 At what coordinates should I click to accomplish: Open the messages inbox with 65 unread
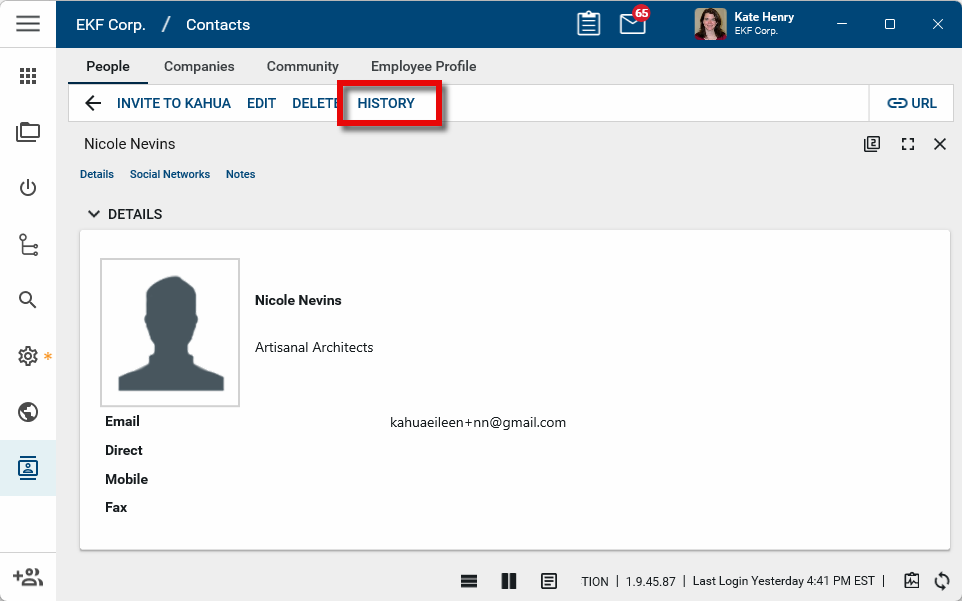point(633,24)
